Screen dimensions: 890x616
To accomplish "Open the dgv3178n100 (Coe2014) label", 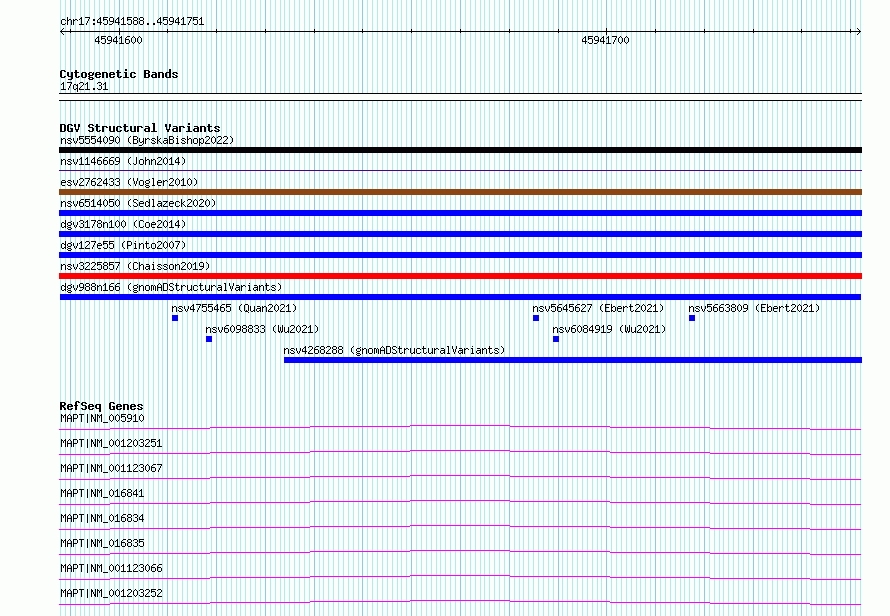I will pos(123,224).
